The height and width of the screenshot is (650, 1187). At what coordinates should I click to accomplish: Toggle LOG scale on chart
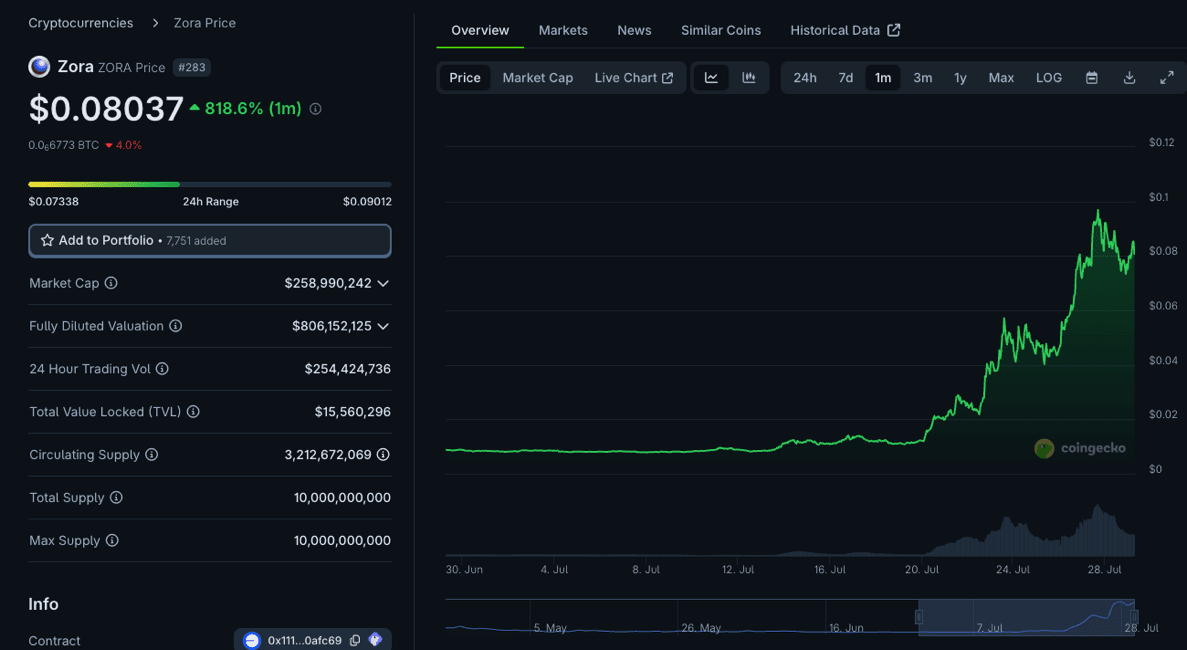(x=1049, y=78)
